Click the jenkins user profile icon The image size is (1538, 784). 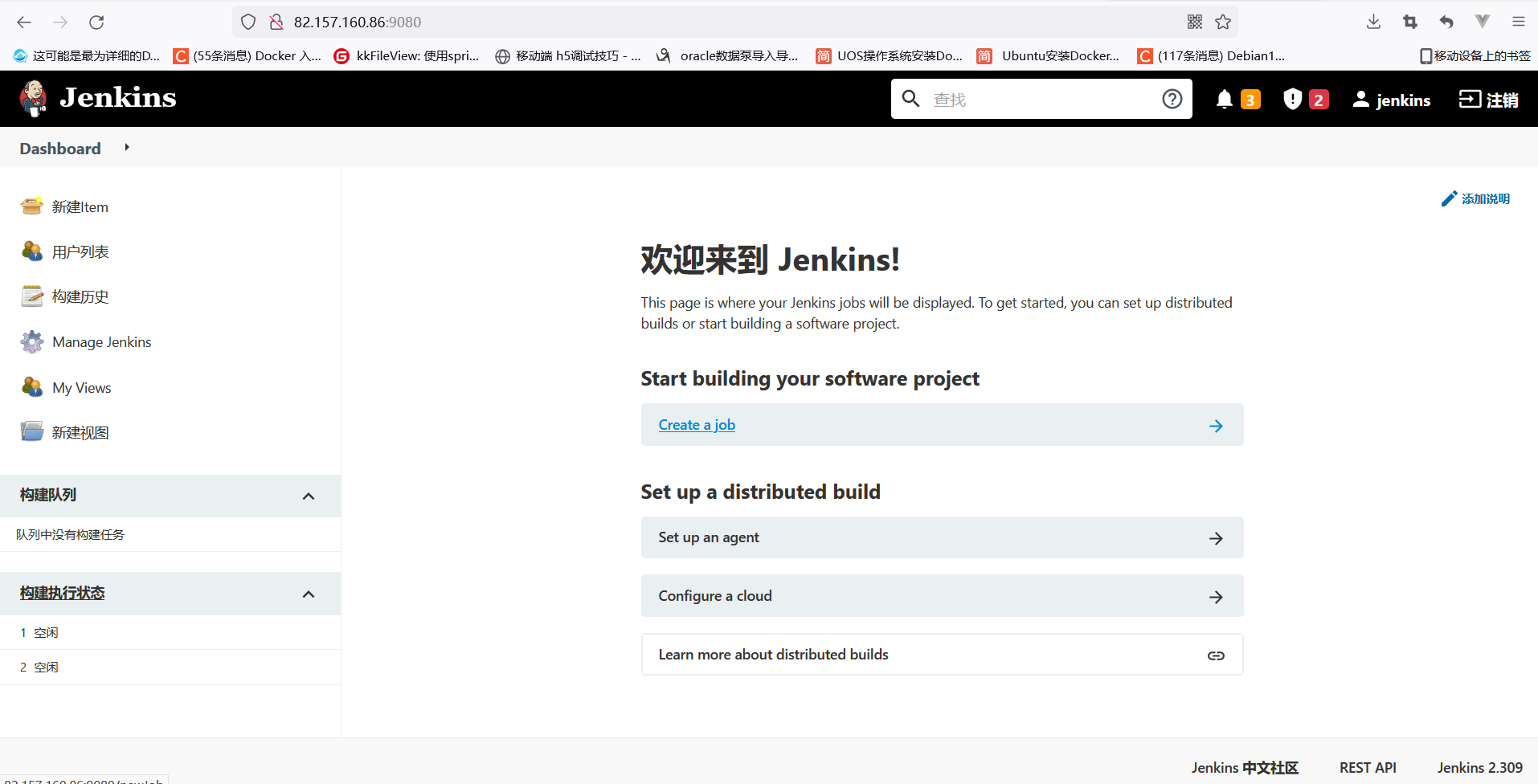pyautogui.click(x=1360, y=99)
